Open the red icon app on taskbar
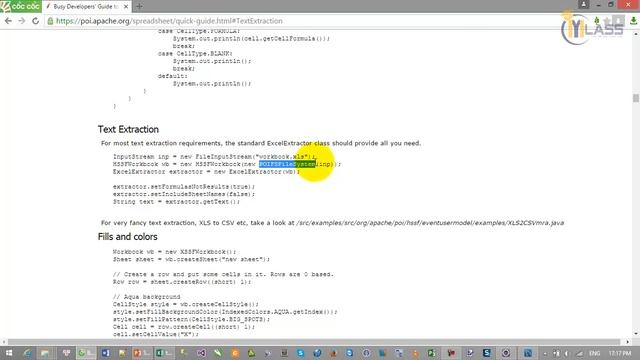This screenshot has height=360, width=640. point(451,353)
